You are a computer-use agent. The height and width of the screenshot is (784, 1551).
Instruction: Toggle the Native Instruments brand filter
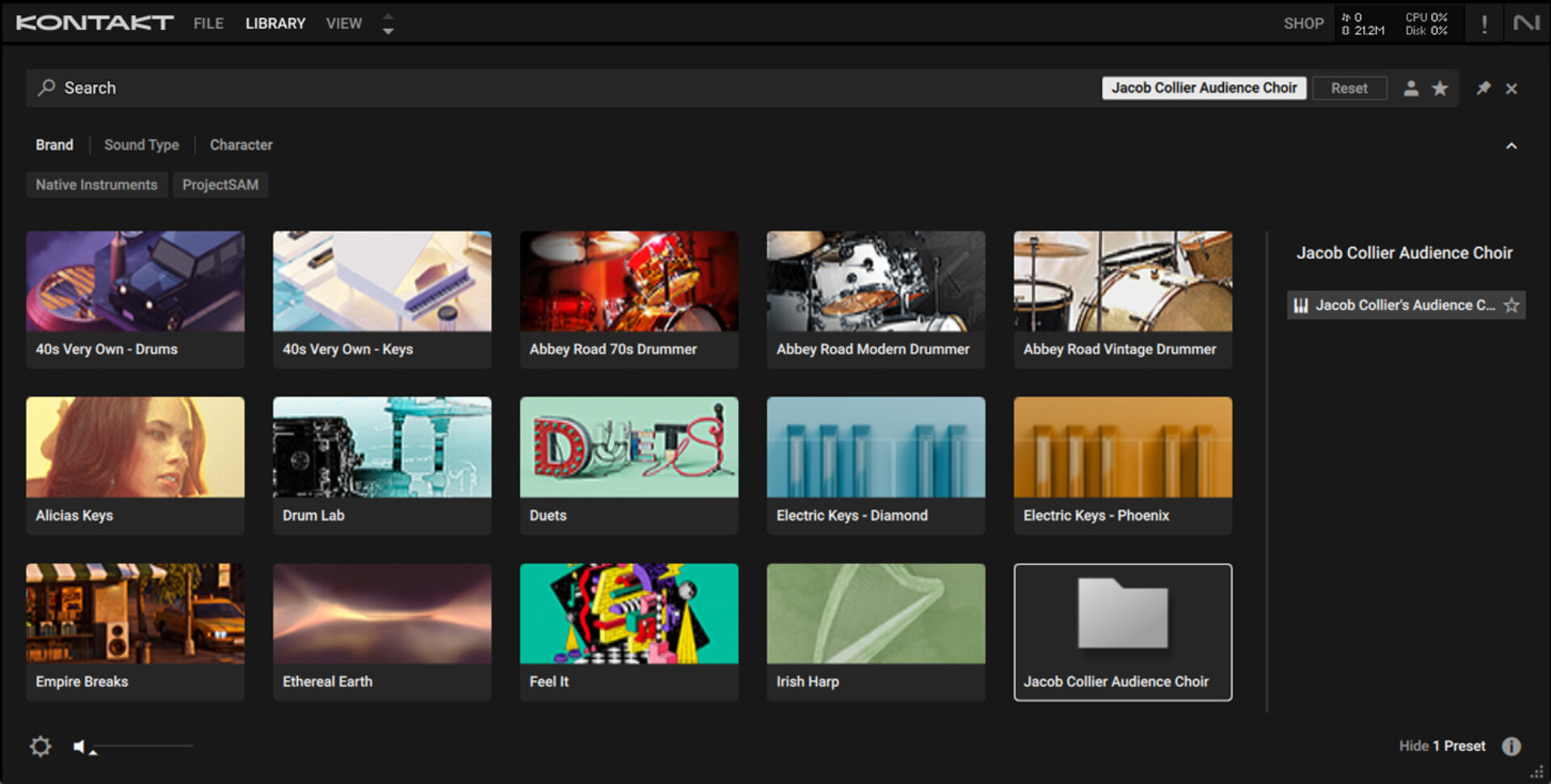coord(96,185)
